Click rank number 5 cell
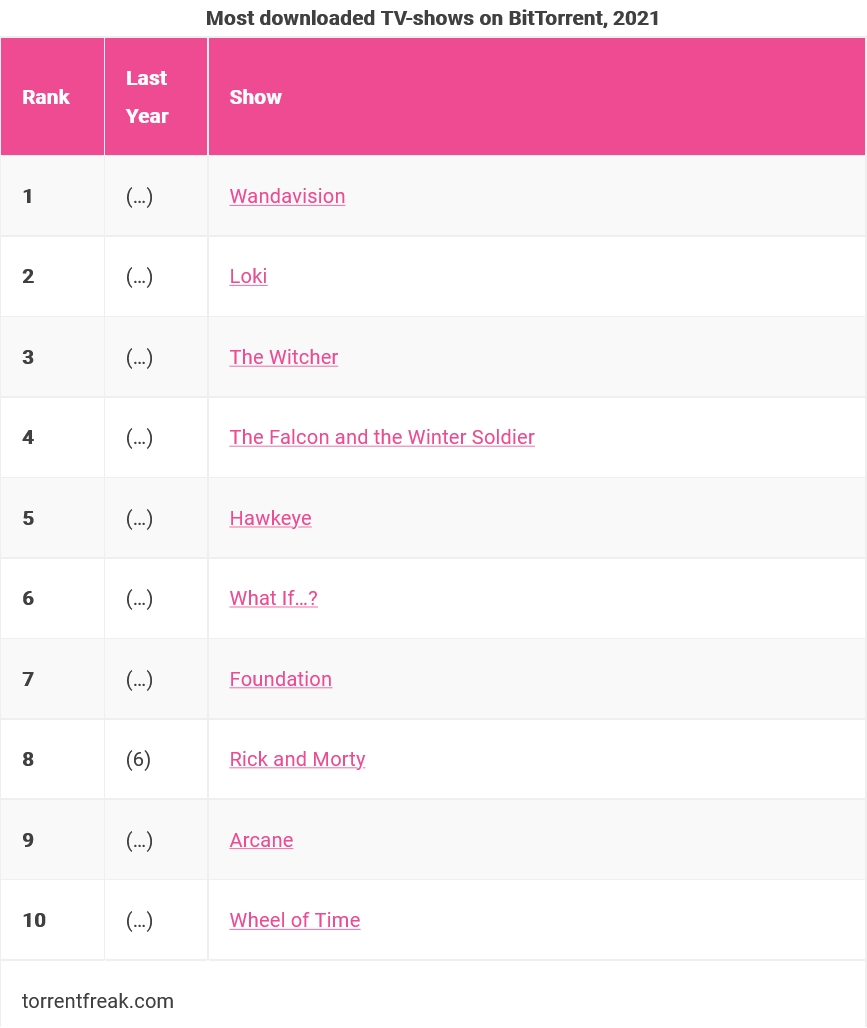Screen dimensions: 867x1028 tap(28, 518)
